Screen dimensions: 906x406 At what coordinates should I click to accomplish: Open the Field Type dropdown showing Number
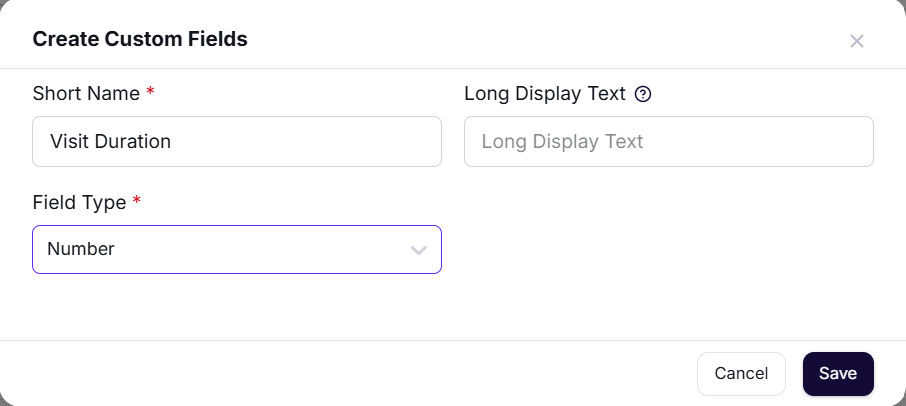pos(237,249)
